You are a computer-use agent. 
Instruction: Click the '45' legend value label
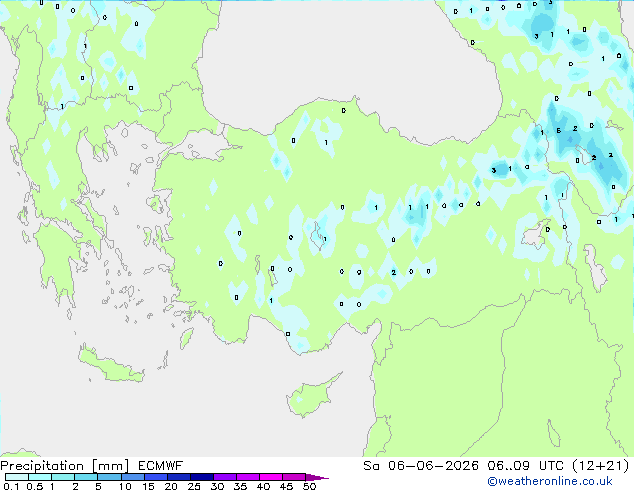pos(286,486)
